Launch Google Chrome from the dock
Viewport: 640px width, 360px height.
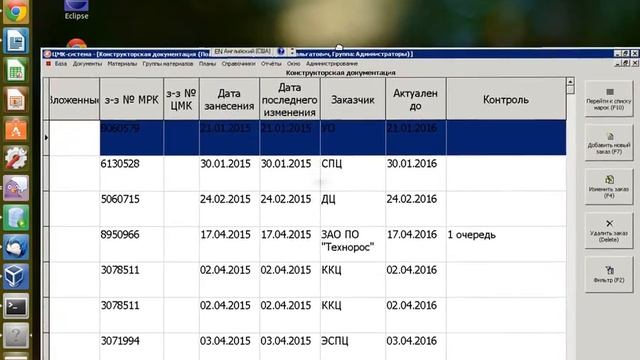point(16,11)
